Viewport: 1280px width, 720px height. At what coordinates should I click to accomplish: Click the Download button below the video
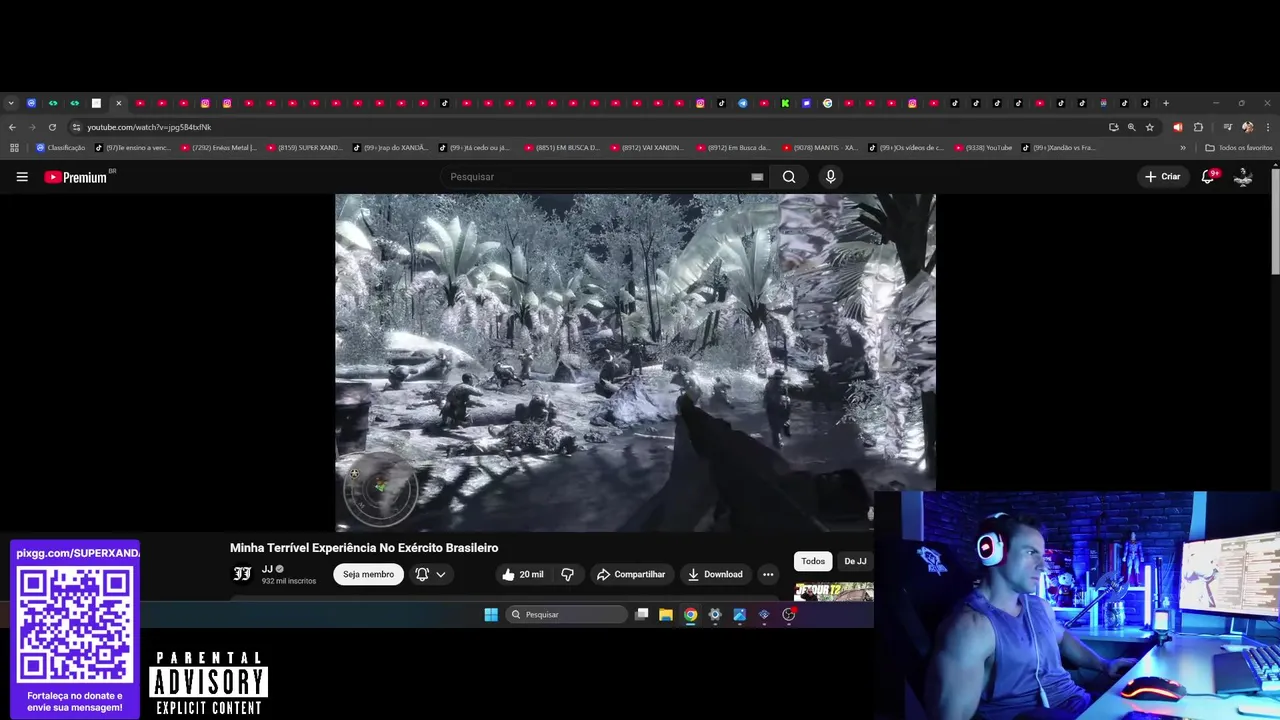tap(714, 574)
